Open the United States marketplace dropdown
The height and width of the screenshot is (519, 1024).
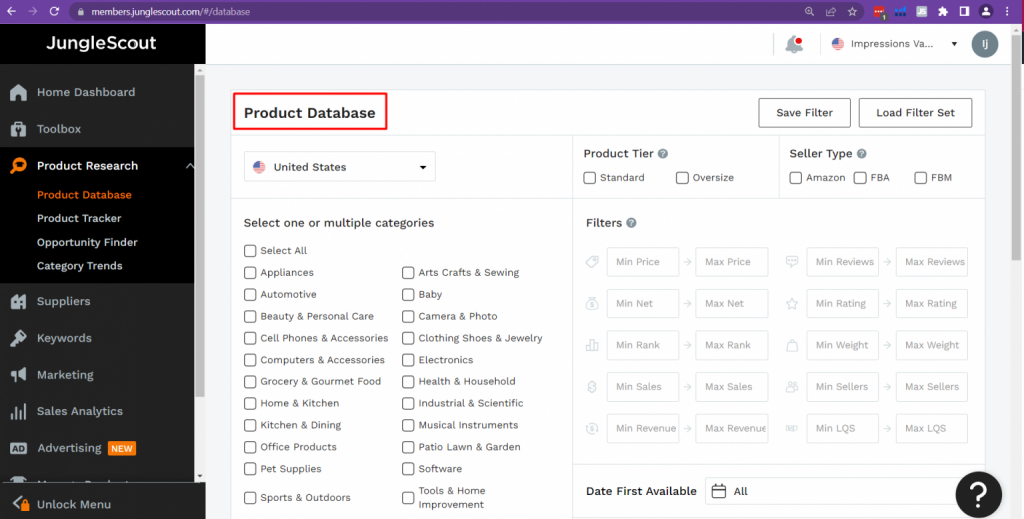pos(340,167)
